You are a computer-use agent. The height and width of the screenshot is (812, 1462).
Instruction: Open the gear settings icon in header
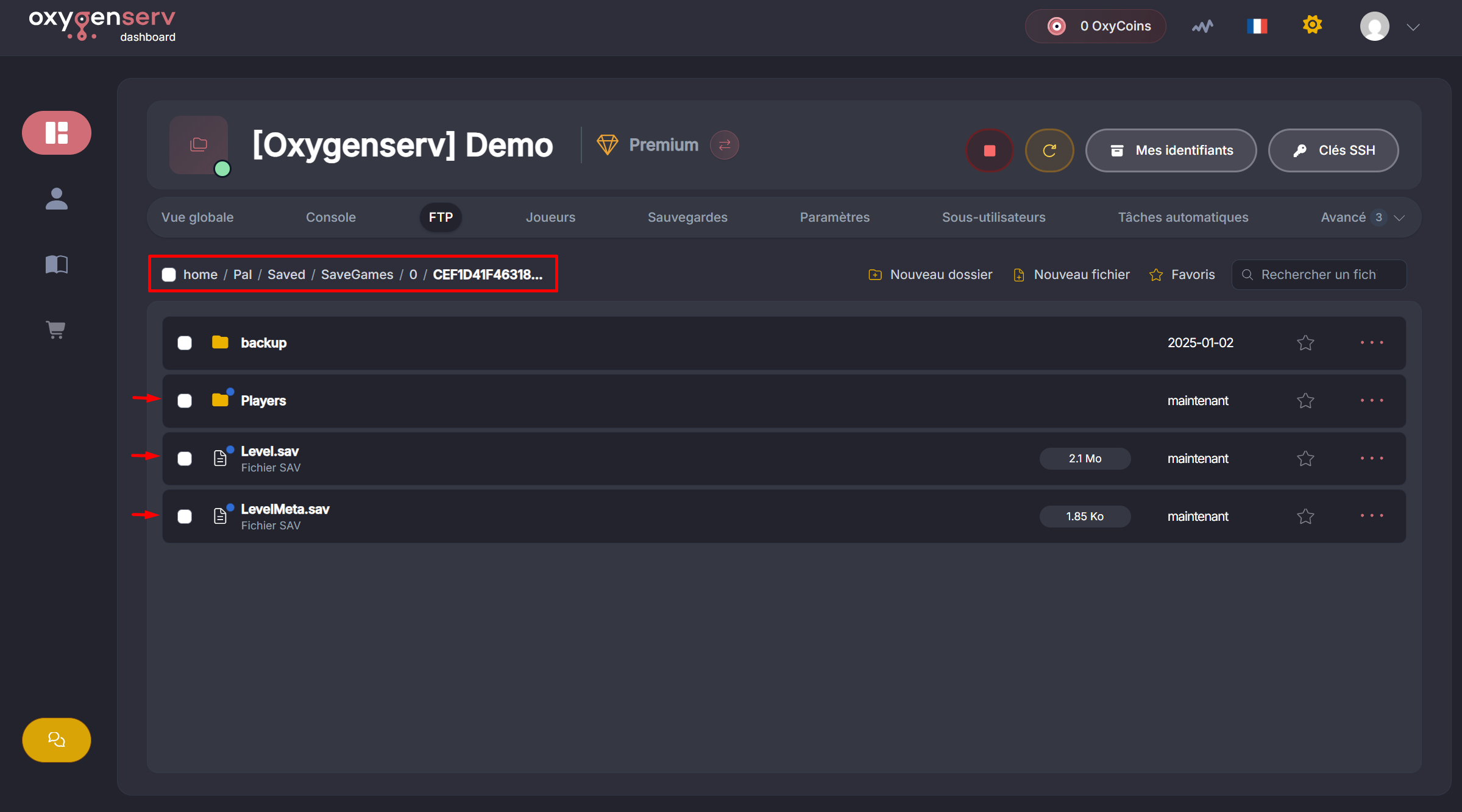pyautogui.click(x=1312, y=25)
